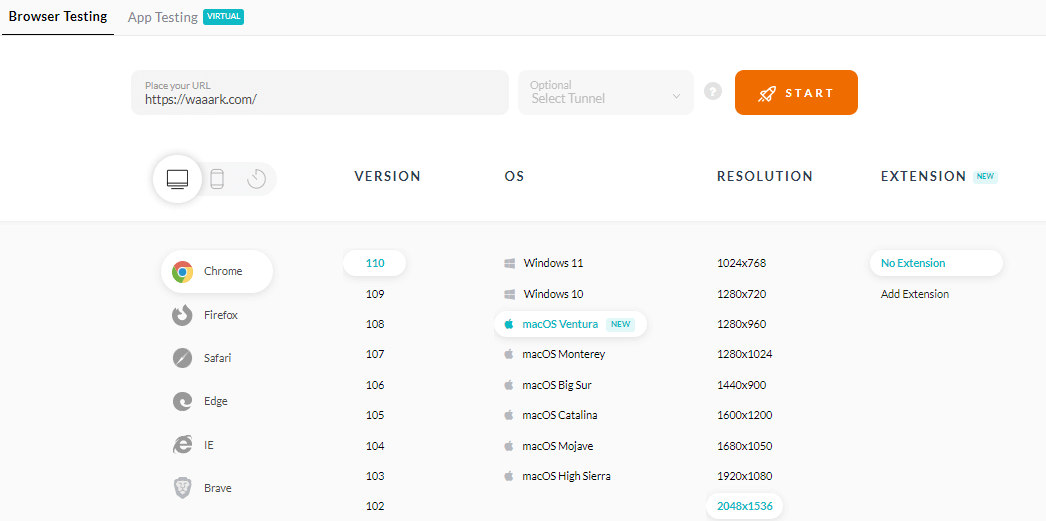The image size is (1046, 521).
Task: Choose the Safari browser icon
Action: click(x=182, y=358)
